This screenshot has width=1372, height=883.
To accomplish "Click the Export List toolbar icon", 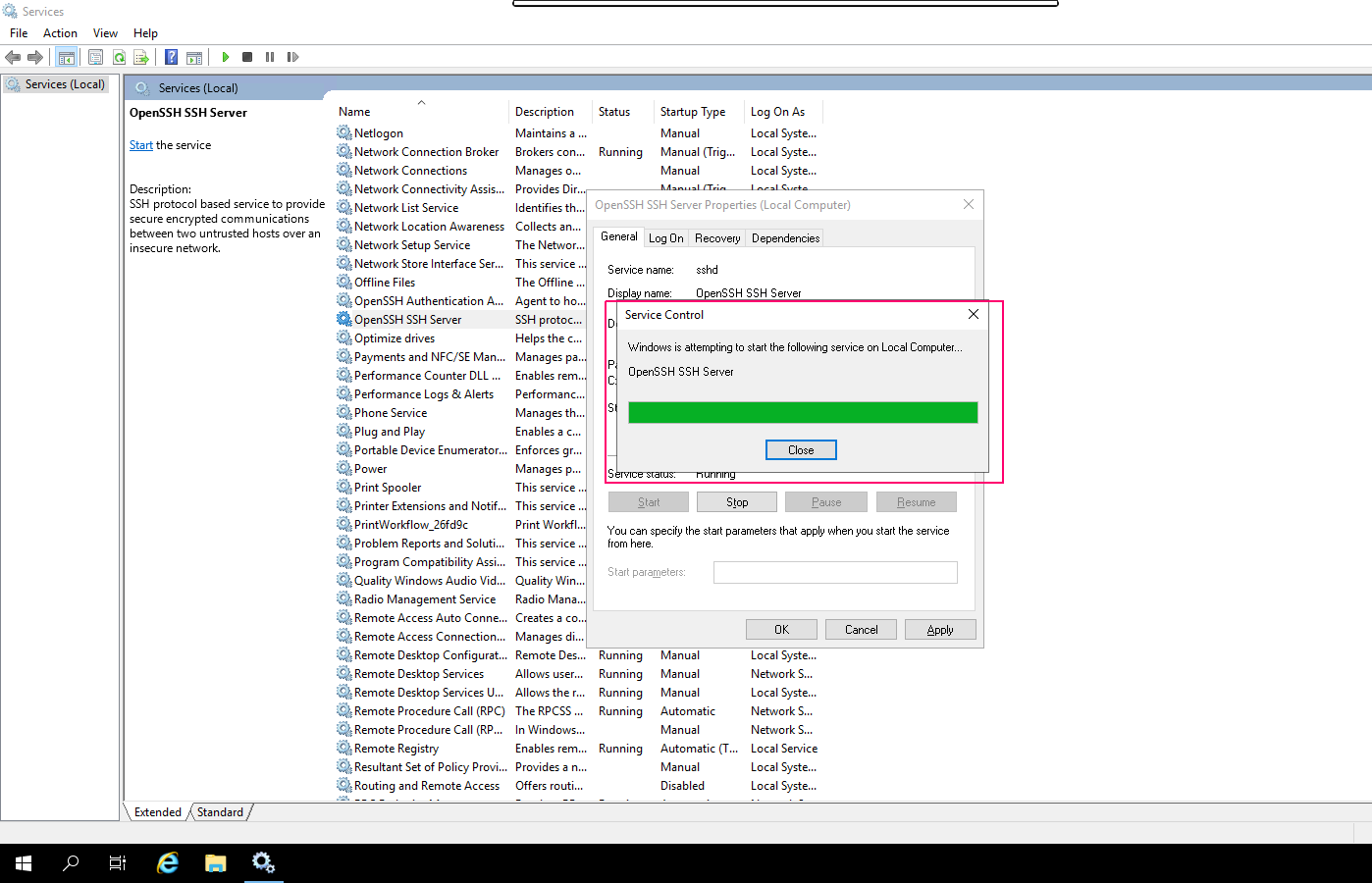I will click(141, 57).
